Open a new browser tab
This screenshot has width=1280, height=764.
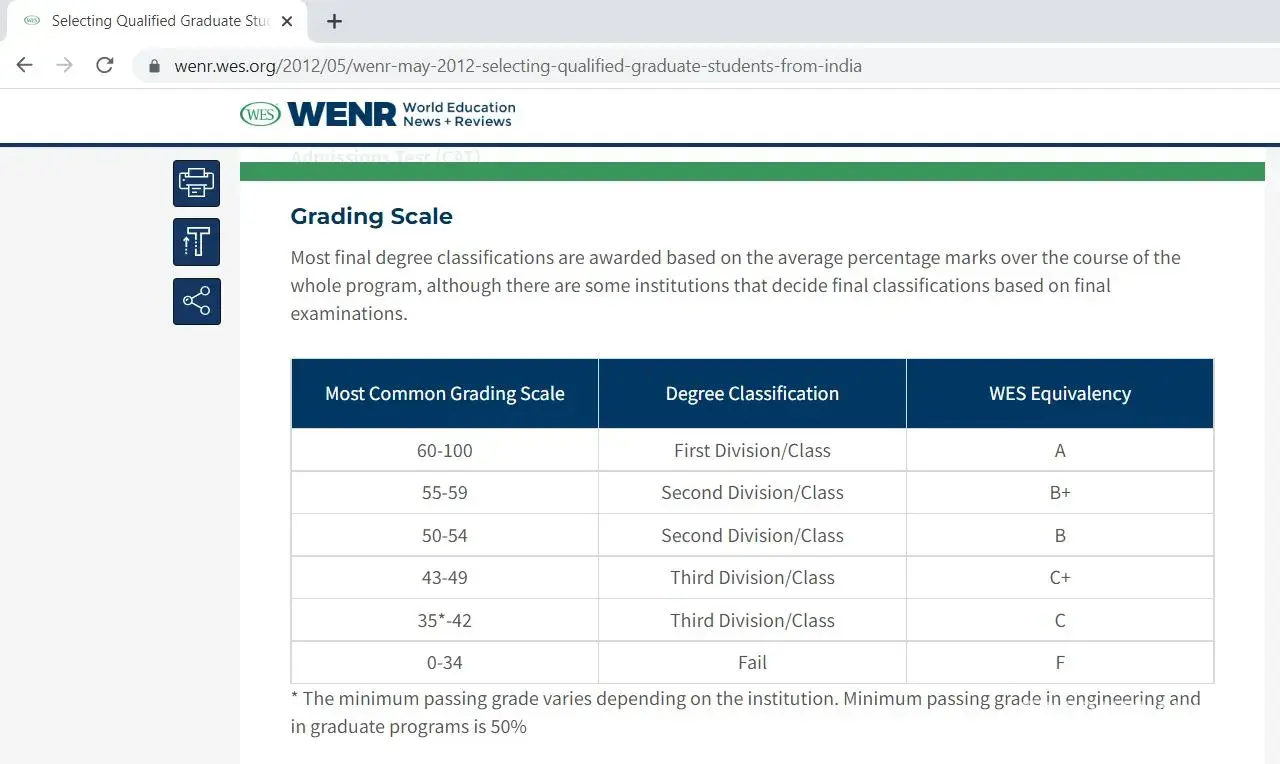(334, 21)
